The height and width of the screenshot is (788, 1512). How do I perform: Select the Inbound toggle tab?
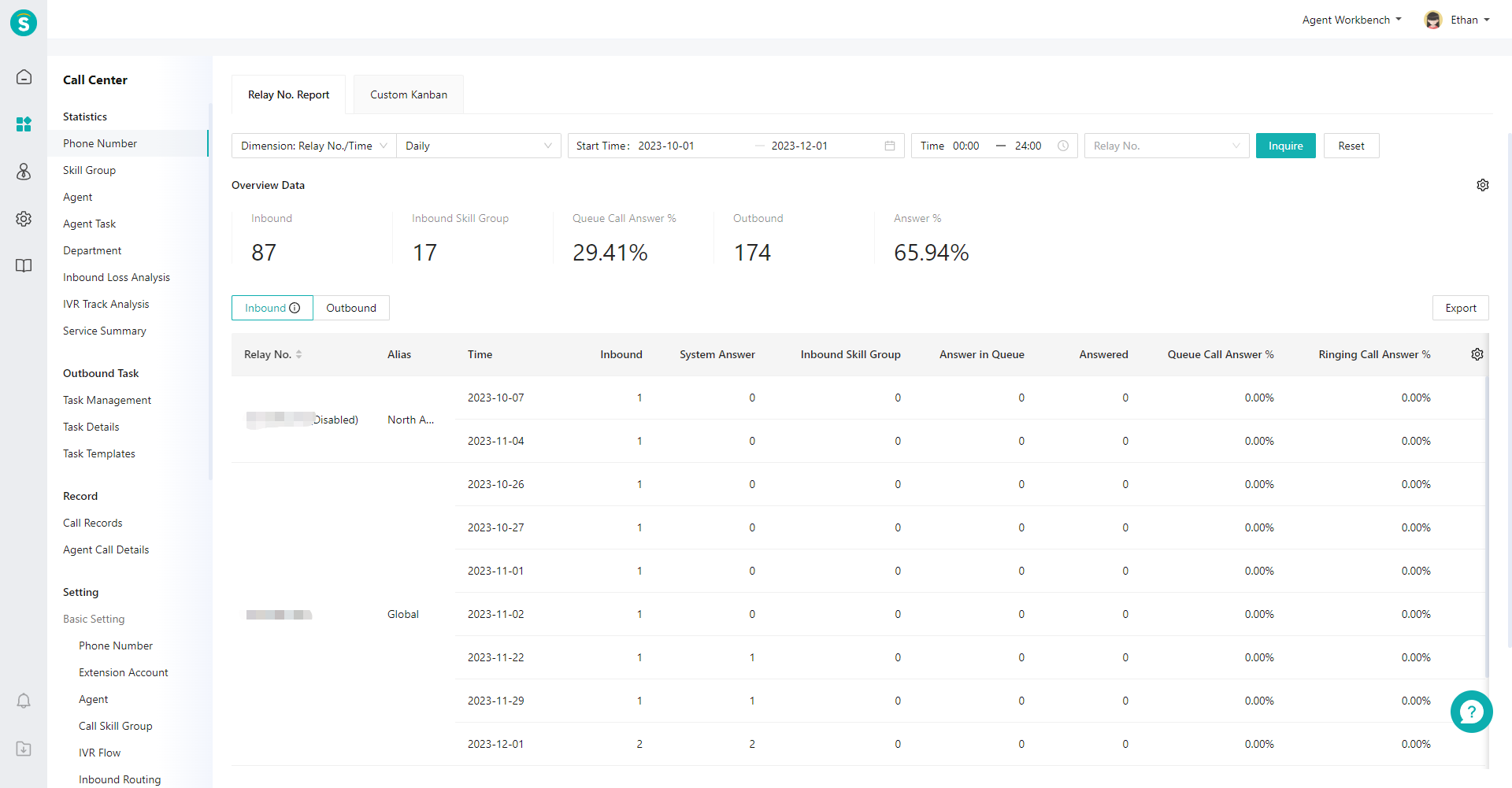(x=272, y=308)
